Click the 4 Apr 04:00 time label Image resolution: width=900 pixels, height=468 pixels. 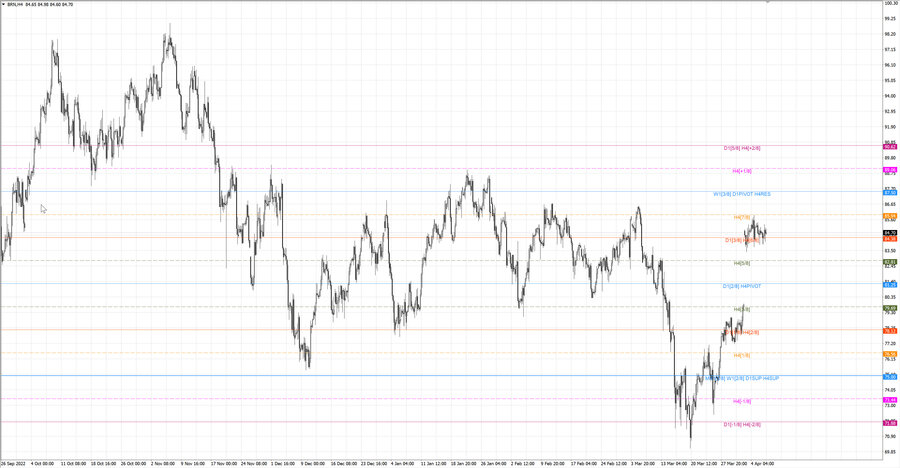[762, 463]
